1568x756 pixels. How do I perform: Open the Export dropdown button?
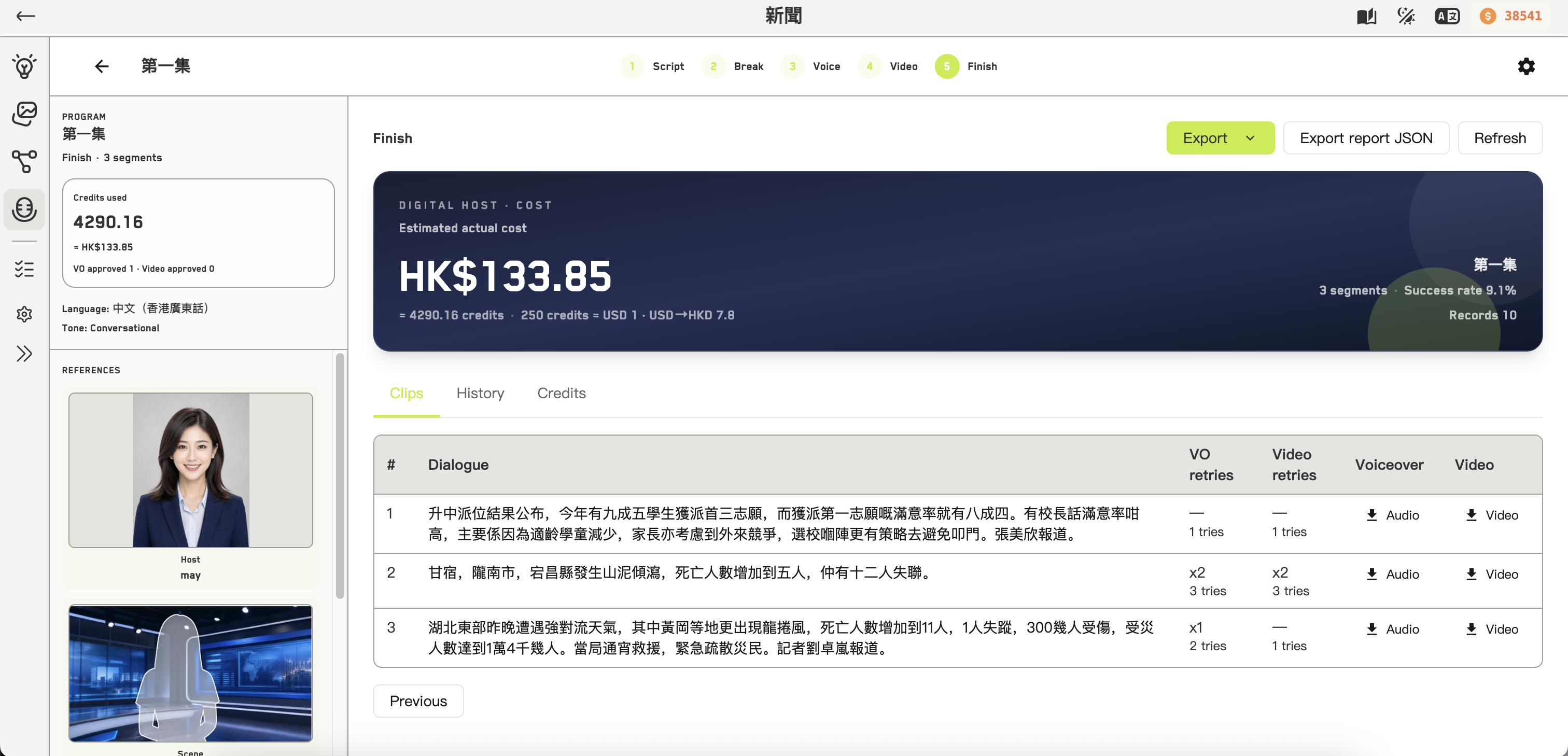(1220, 138)
